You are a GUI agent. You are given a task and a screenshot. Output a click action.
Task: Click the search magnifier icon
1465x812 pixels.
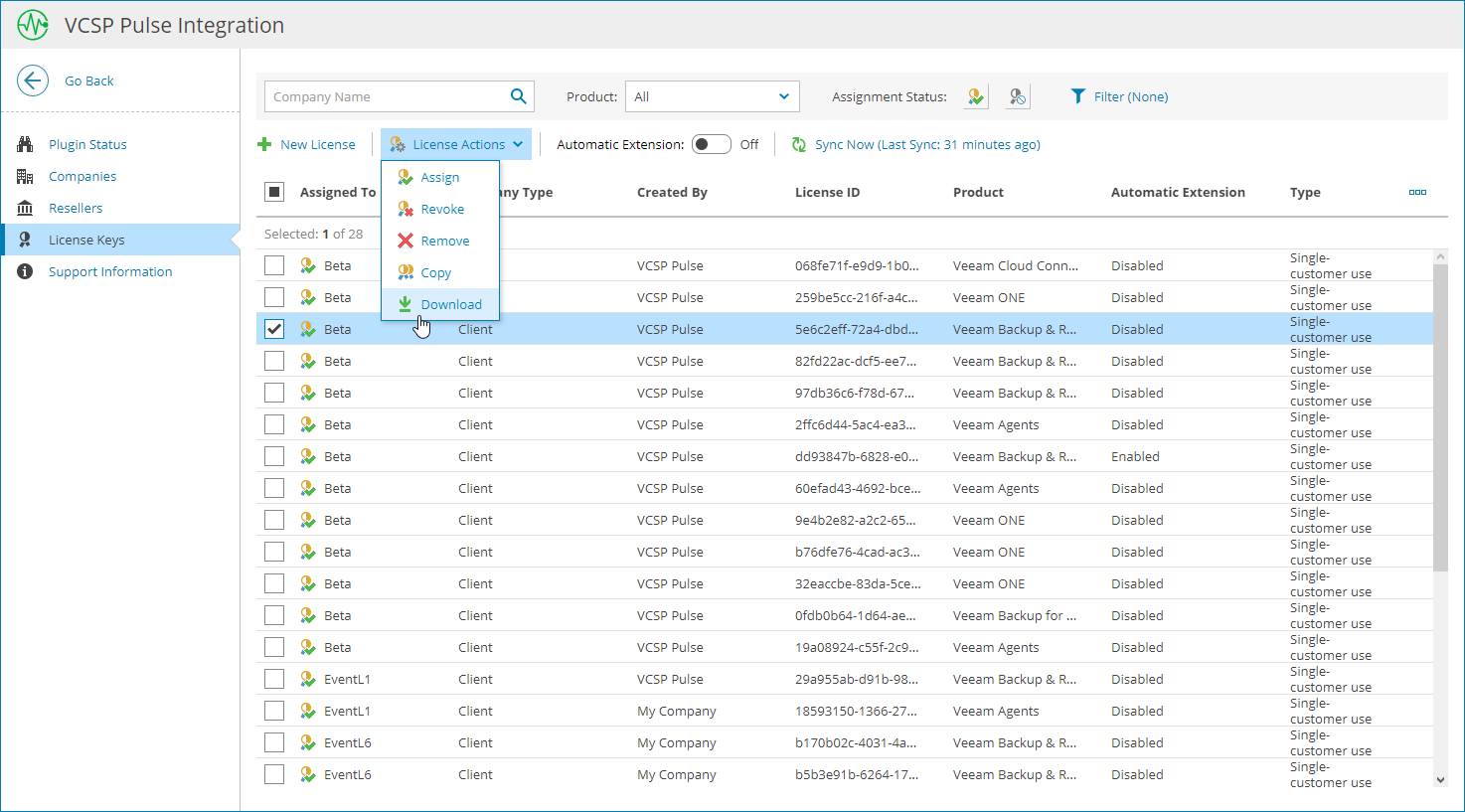(518, 96)
